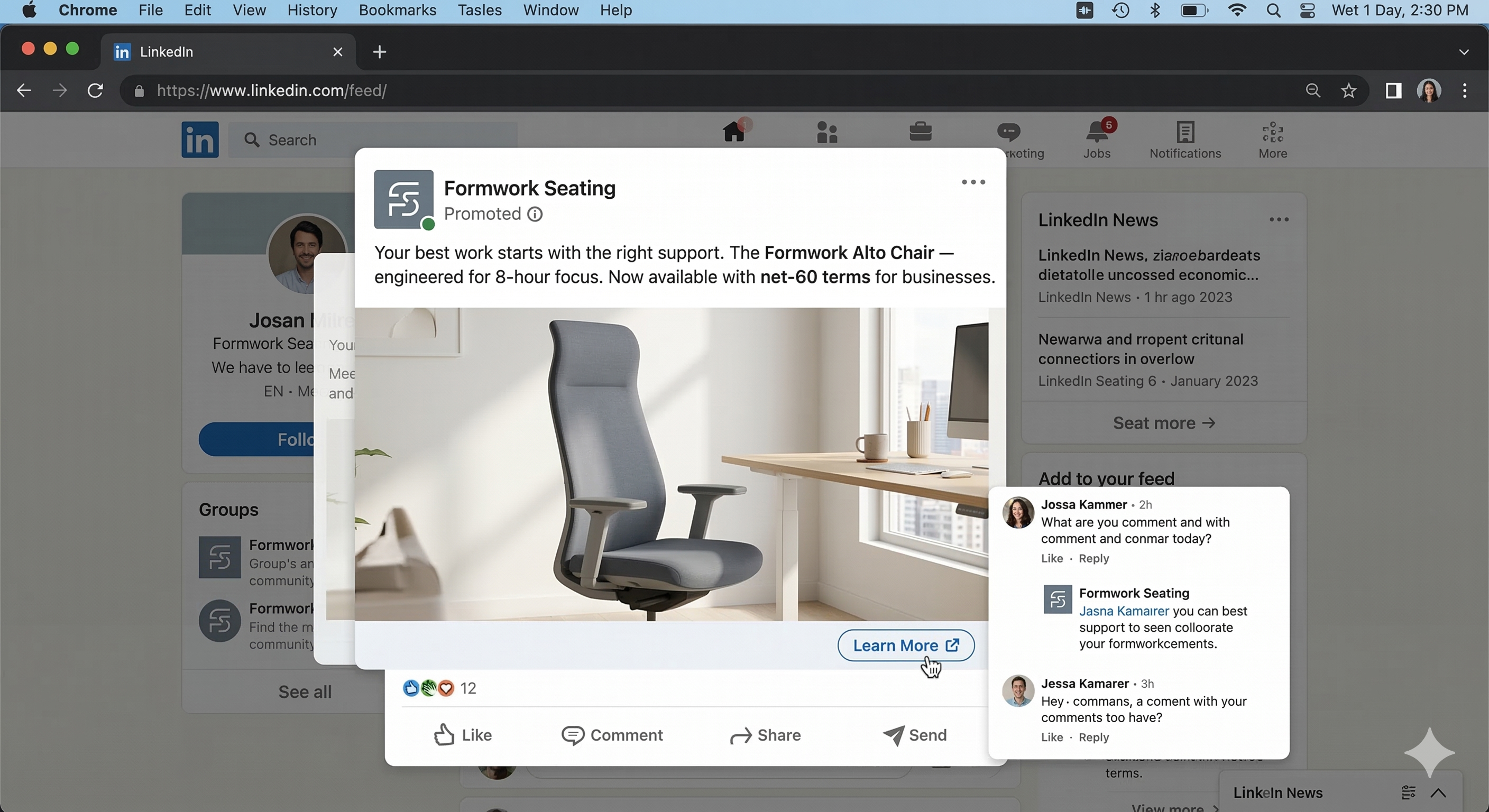1489x812 pixels.
Task: Open the Comment speech-bubble icon
Action: click(572, 735)
